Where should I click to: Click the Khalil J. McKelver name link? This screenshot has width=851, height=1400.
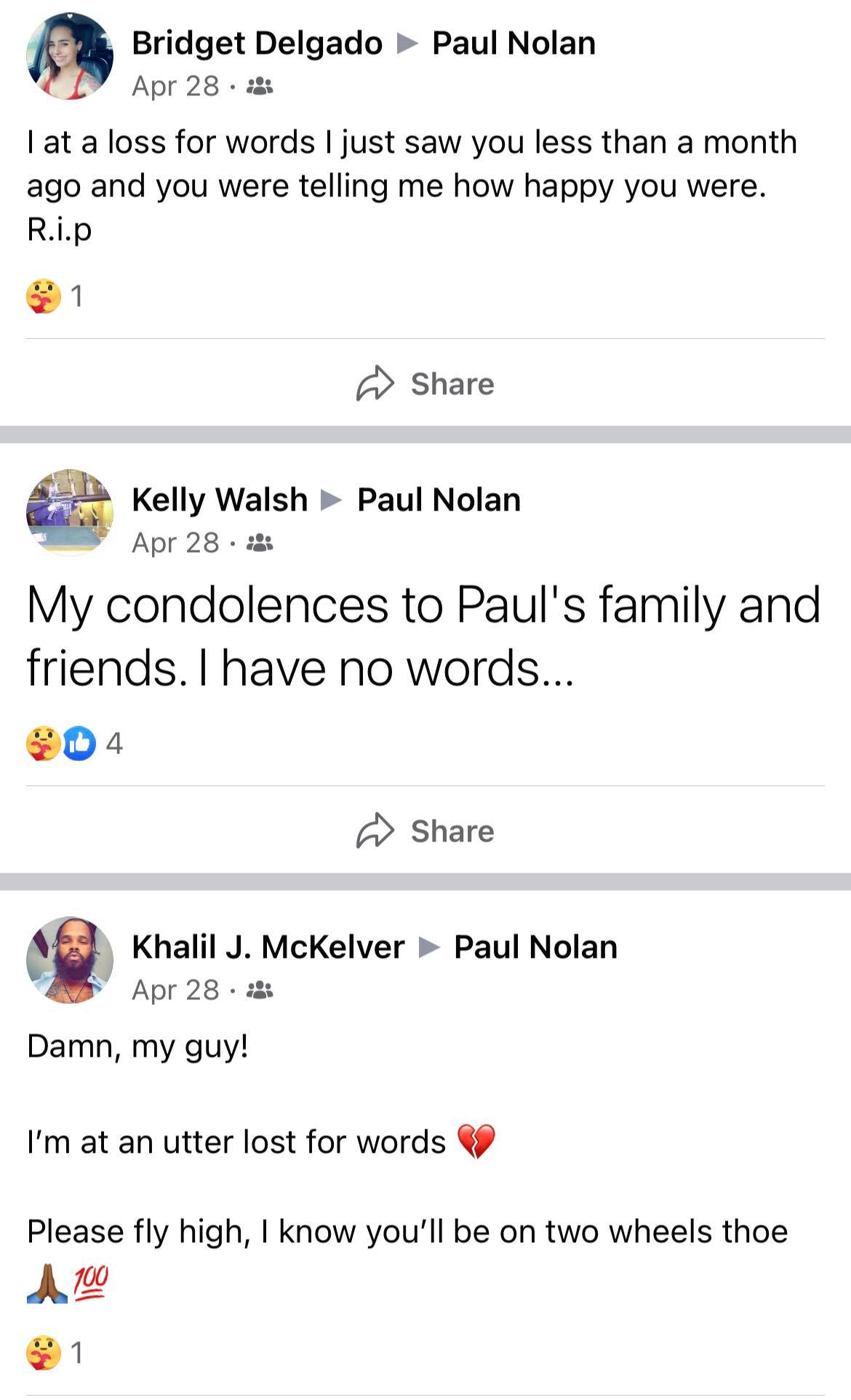(268, 947)
